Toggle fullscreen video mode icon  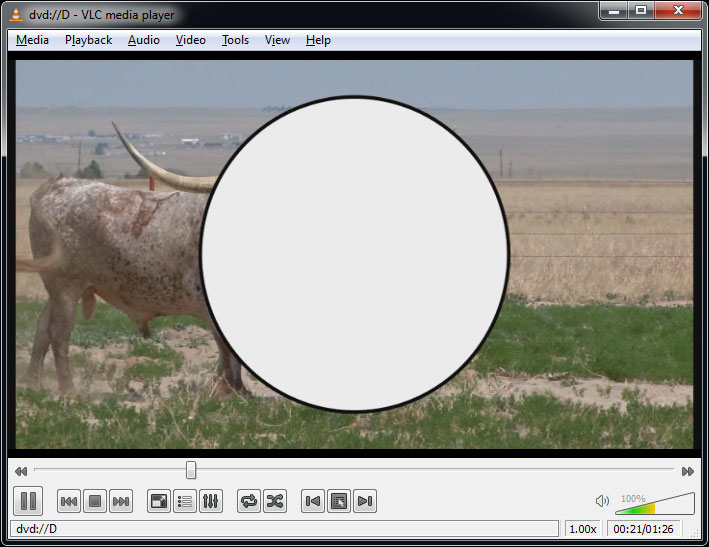click(159, 501)
